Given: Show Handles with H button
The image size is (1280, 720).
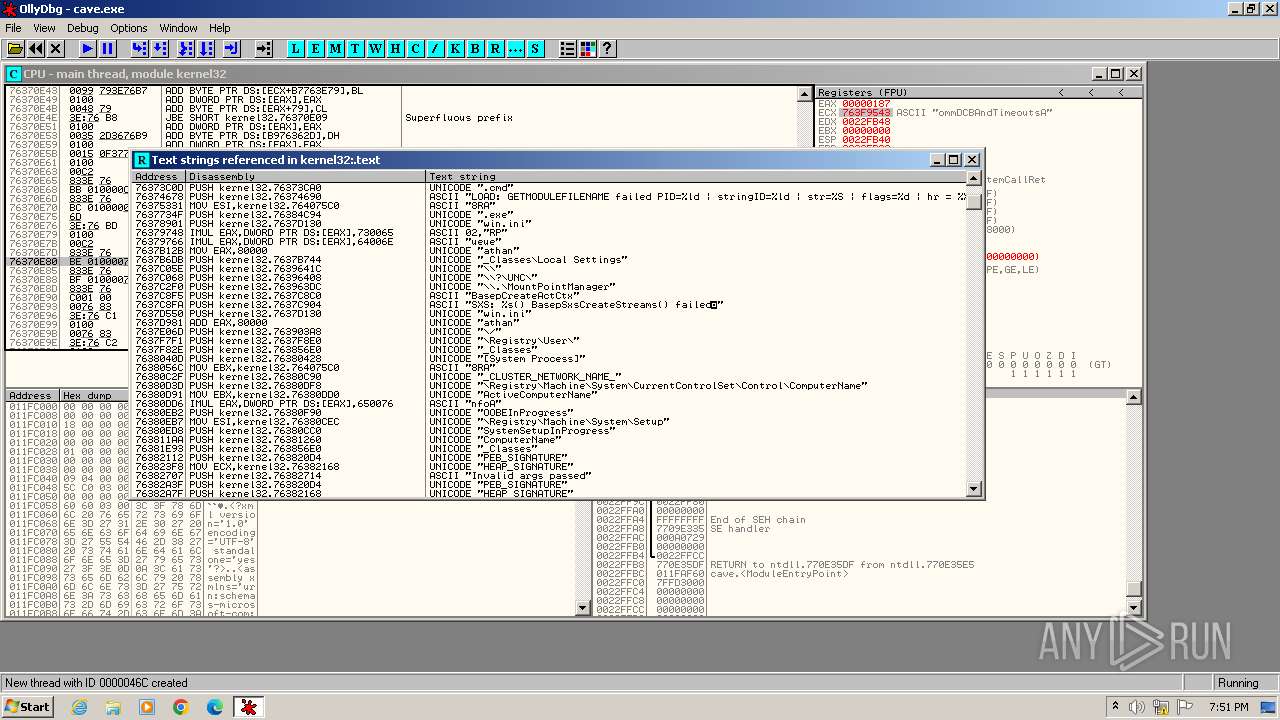Looking at the screenshot, I should click(x=396, y=48).
